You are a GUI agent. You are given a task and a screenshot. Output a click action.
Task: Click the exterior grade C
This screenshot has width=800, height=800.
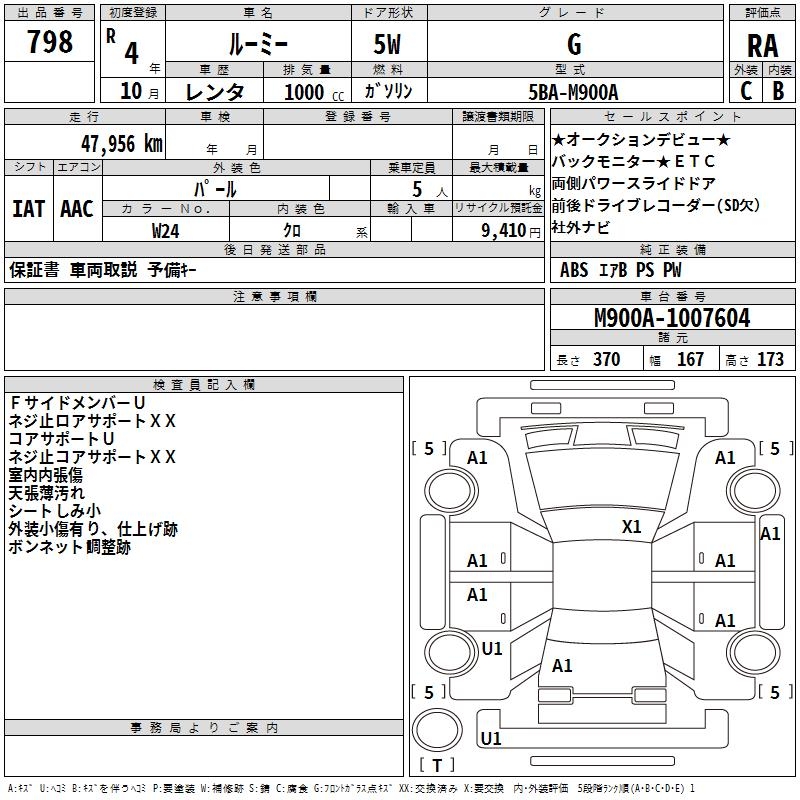pos(746,91)
